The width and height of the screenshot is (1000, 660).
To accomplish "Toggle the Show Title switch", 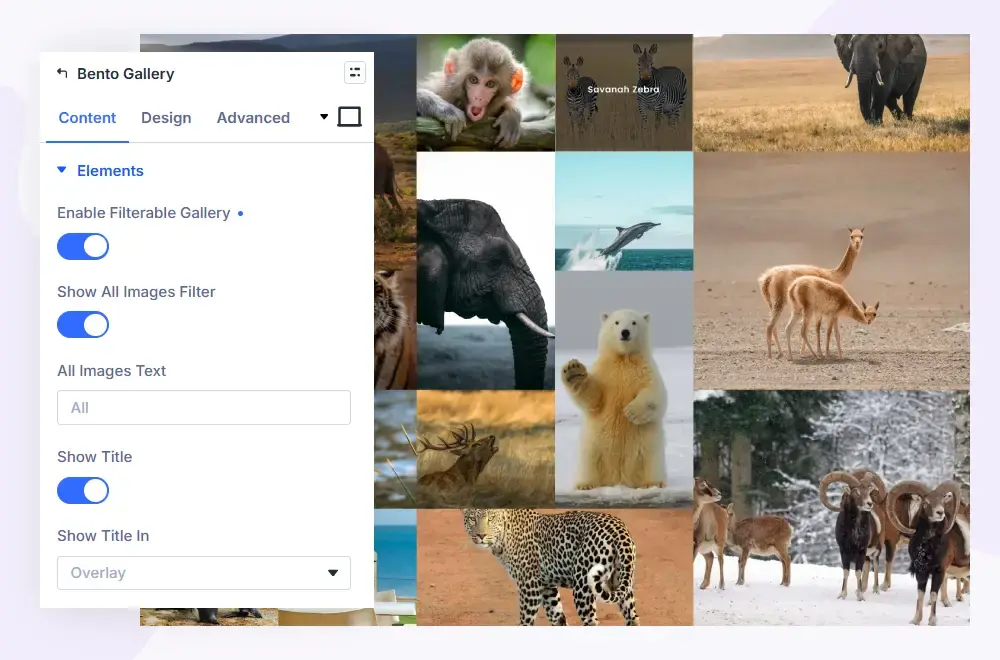I will click(x=83, y=491).
